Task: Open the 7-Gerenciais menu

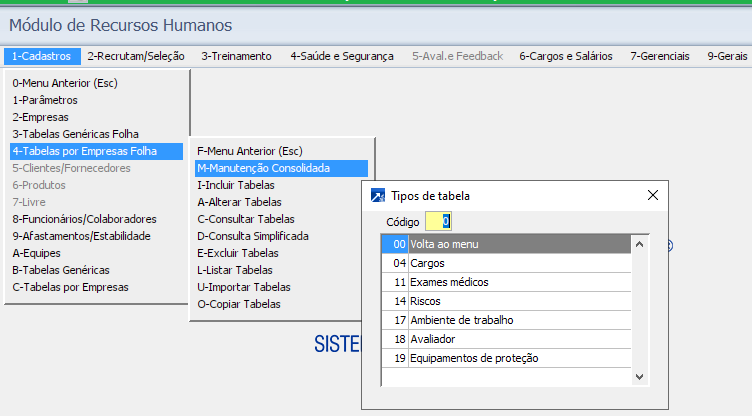Action: click(660, 56)
